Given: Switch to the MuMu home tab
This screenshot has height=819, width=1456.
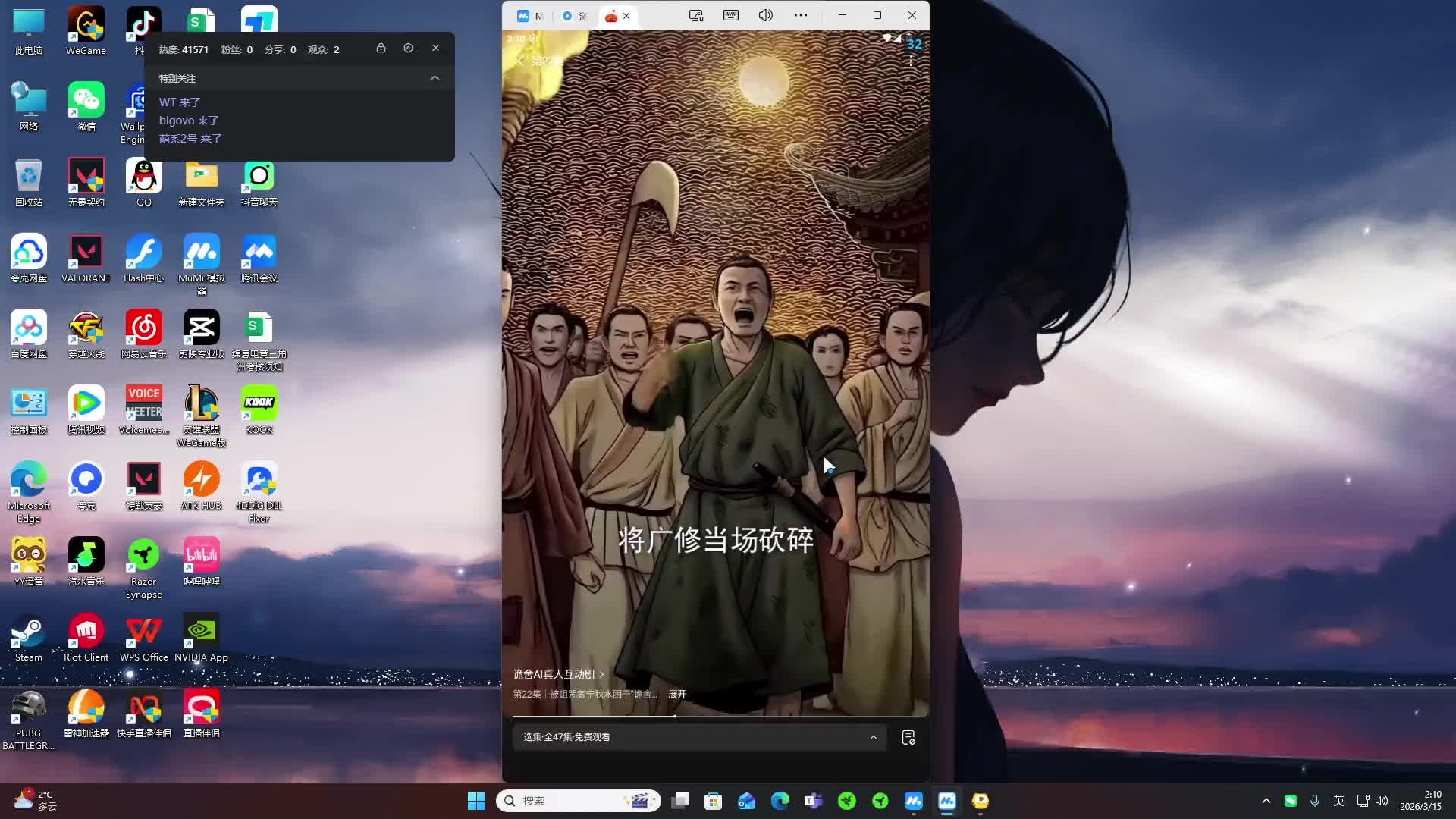Looking at the screenshot, I should click(531, 16).
